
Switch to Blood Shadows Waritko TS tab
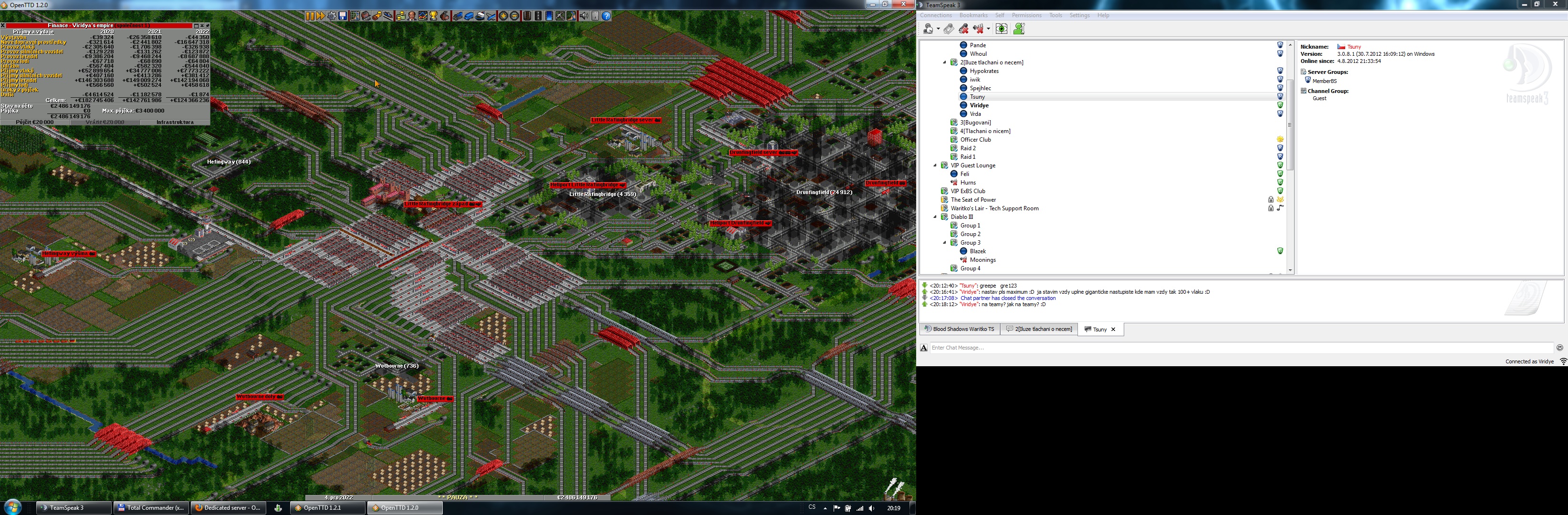(959, 329)
